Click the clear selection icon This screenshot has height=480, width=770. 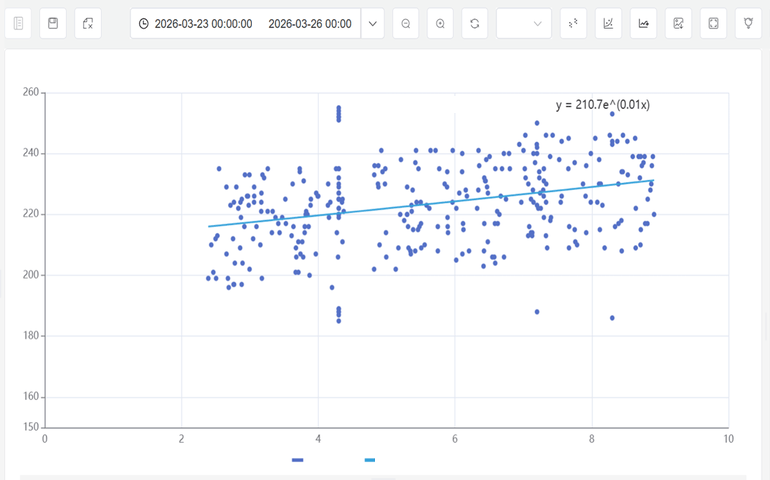(88, 23)
